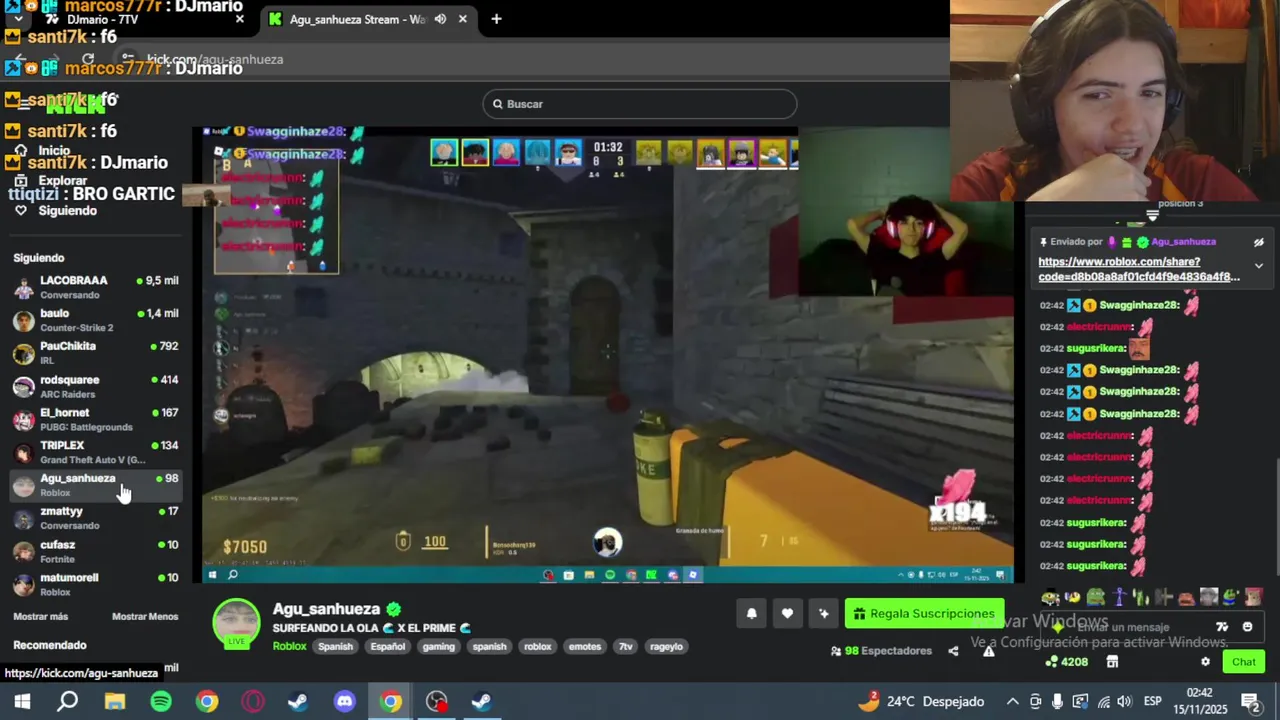The image size is (1280, 720).
Task: Open baulo channel in sidebar
Action: (x=96, y=320)
